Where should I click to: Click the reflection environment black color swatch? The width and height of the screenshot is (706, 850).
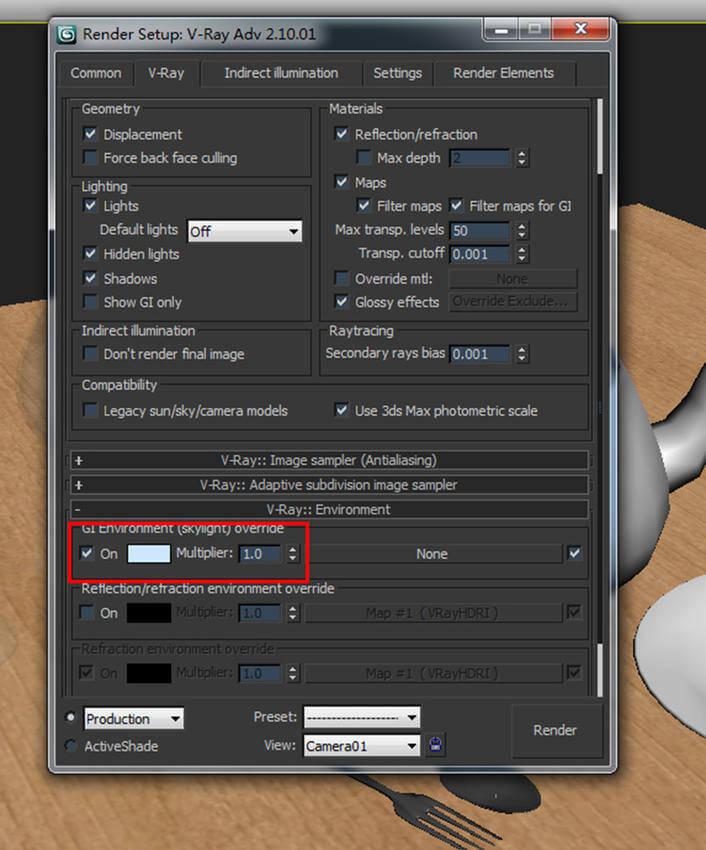click(149, 613)
